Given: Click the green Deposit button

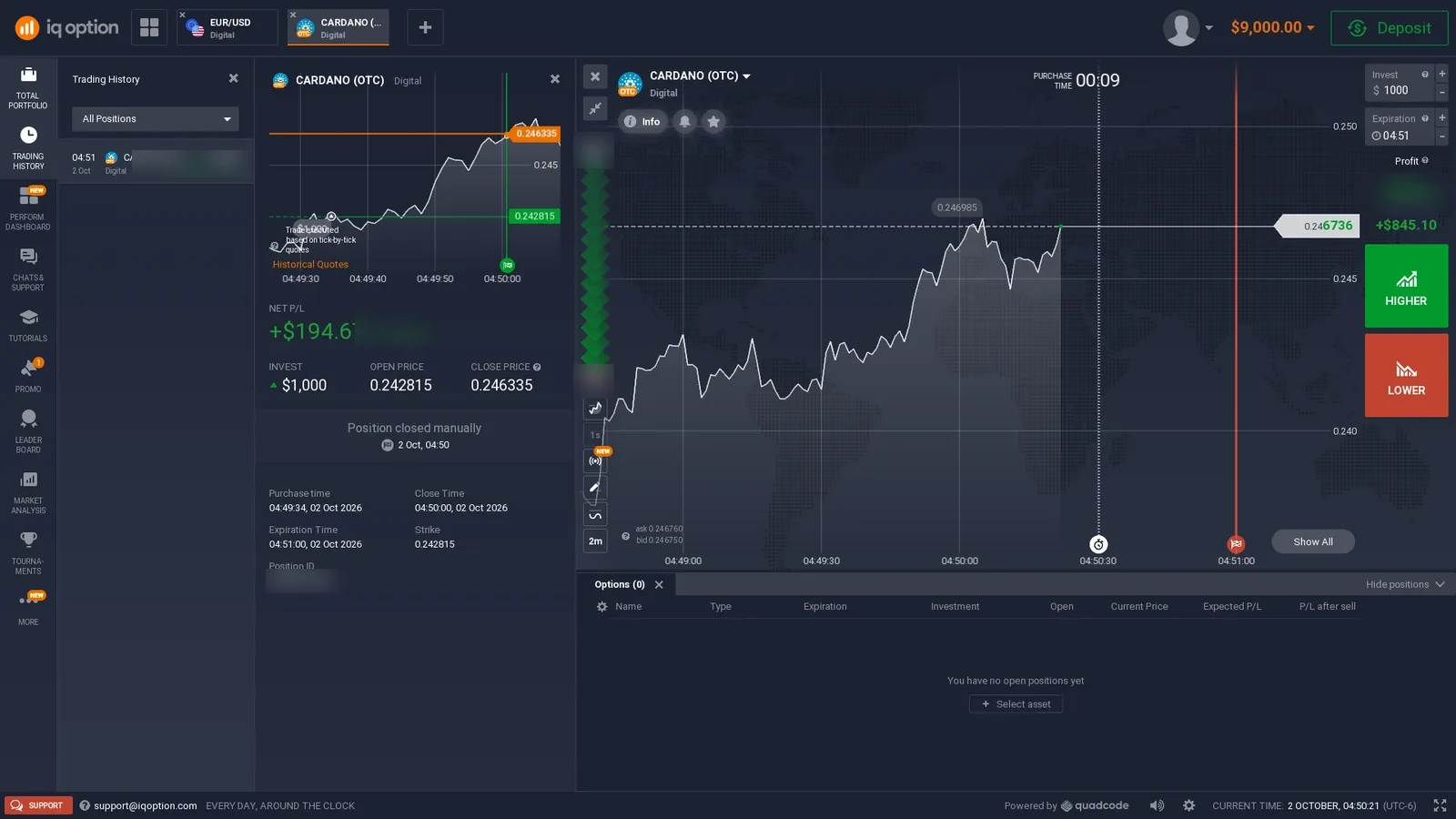Looking at the screenshot, I should tap(1390, 28).
